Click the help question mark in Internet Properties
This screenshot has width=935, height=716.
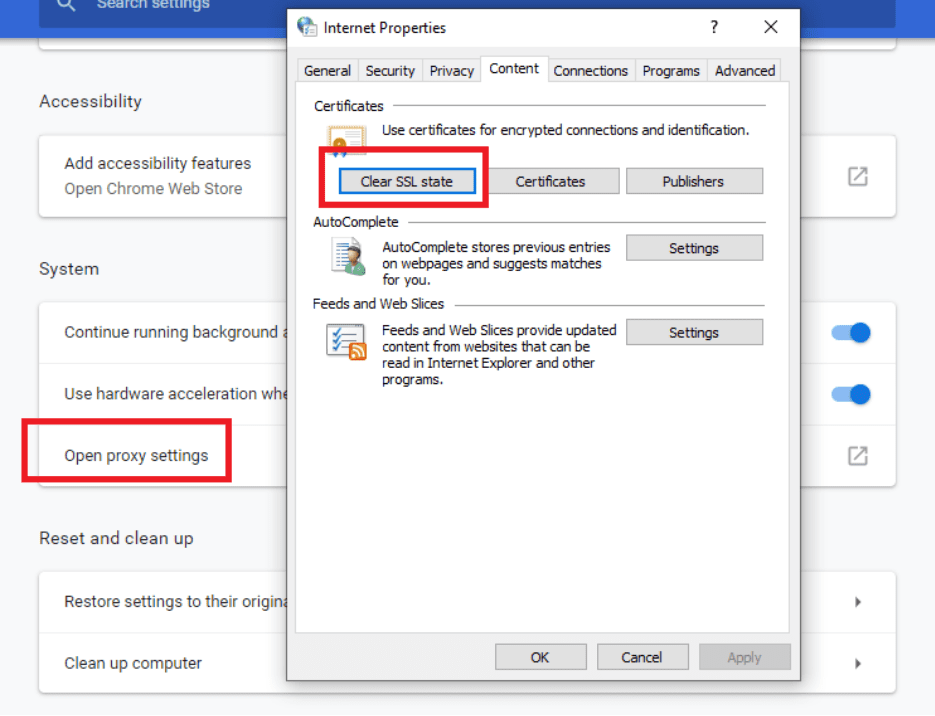tap(714, 27)
